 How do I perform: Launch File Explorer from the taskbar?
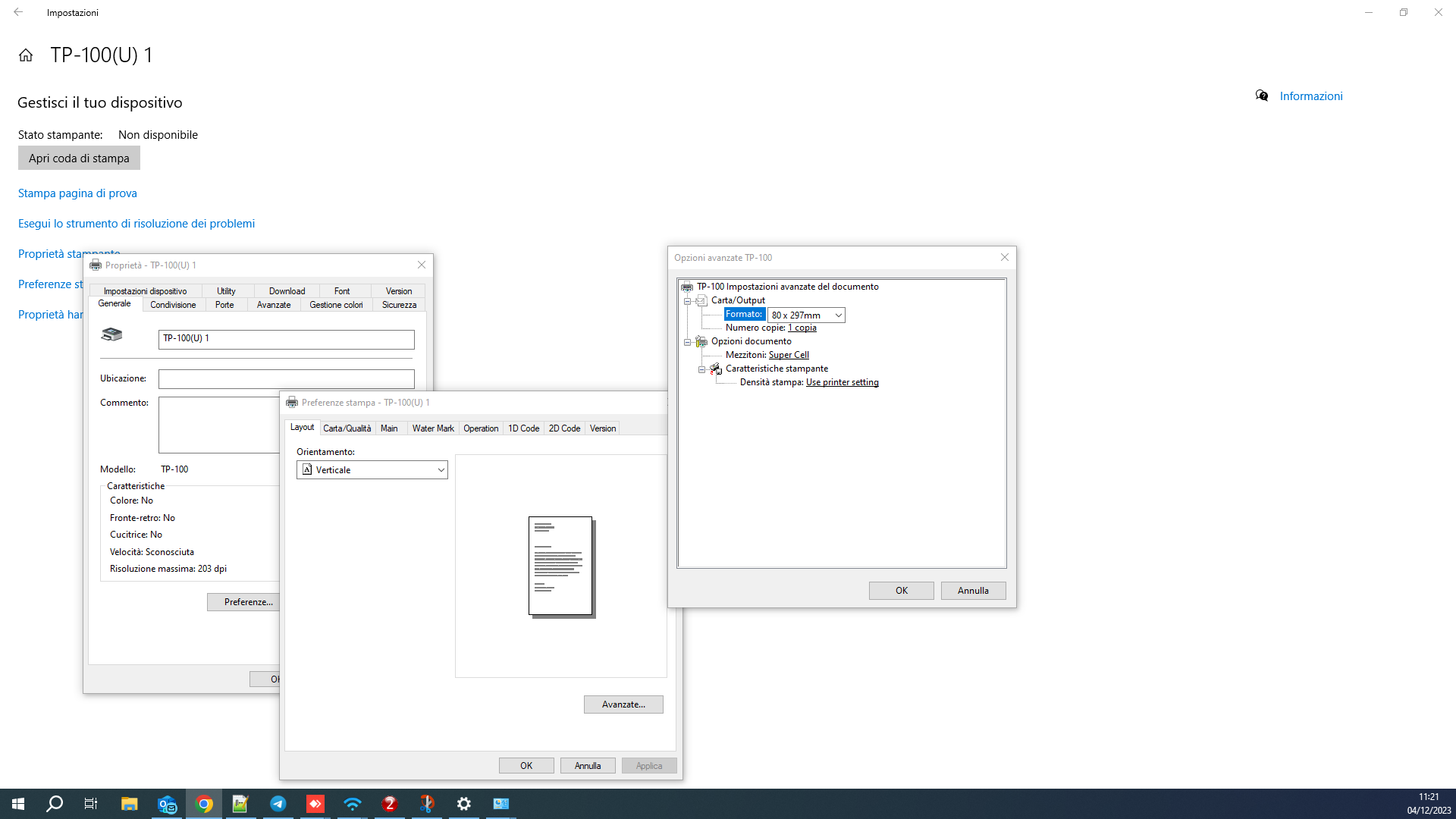130,804
